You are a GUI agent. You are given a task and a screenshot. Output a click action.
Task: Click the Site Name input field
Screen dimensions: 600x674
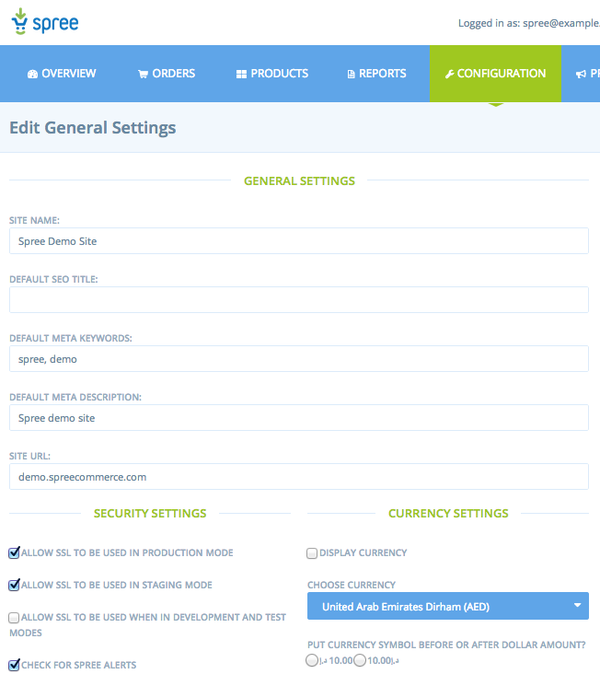click(299, 241)
